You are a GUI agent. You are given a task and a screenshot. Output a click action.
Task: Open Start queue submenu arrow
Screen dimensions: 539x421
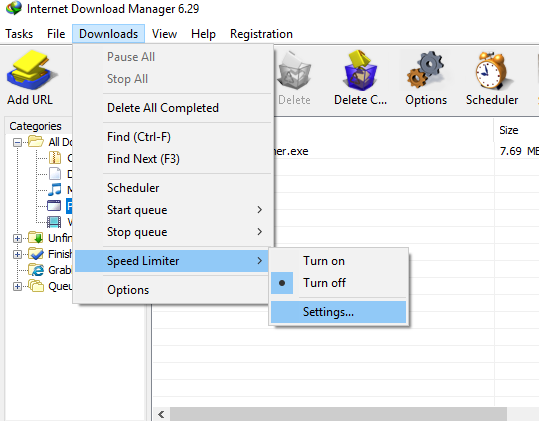[x=260, y=210]
